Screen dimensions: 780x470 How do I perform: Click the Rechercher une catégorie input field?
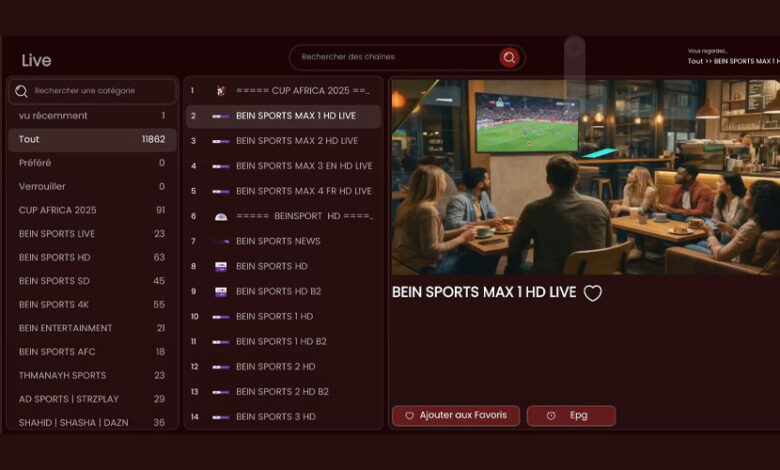tap(100, 91)
